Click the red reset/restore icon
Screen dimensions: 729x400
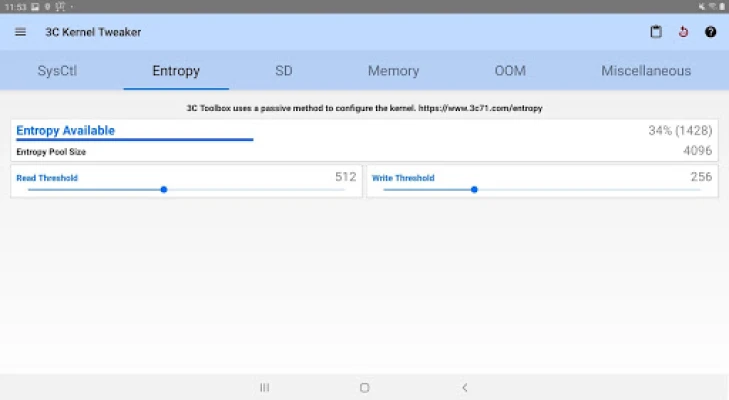683,32
